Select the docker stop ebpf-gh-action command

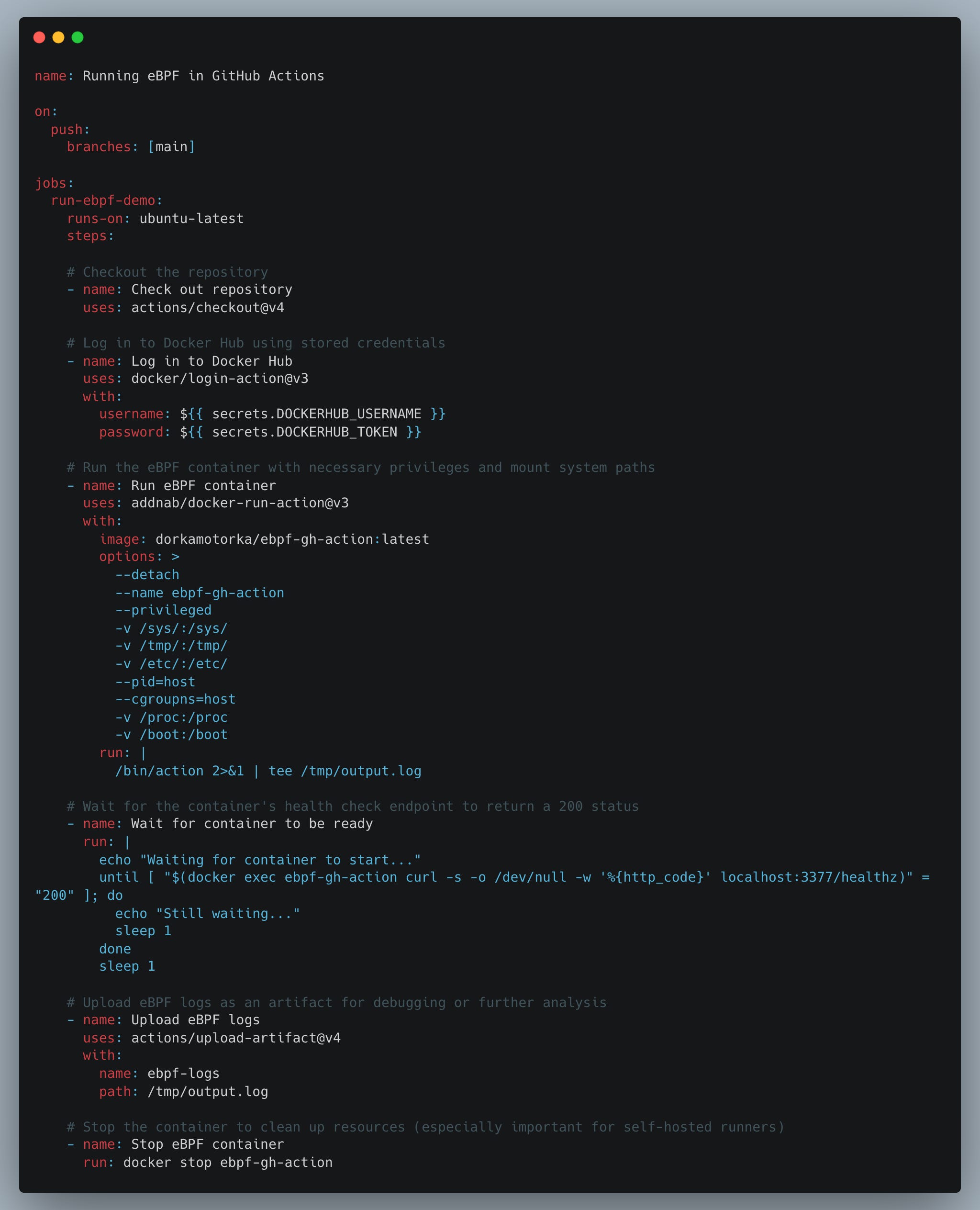pos(228,1162)
